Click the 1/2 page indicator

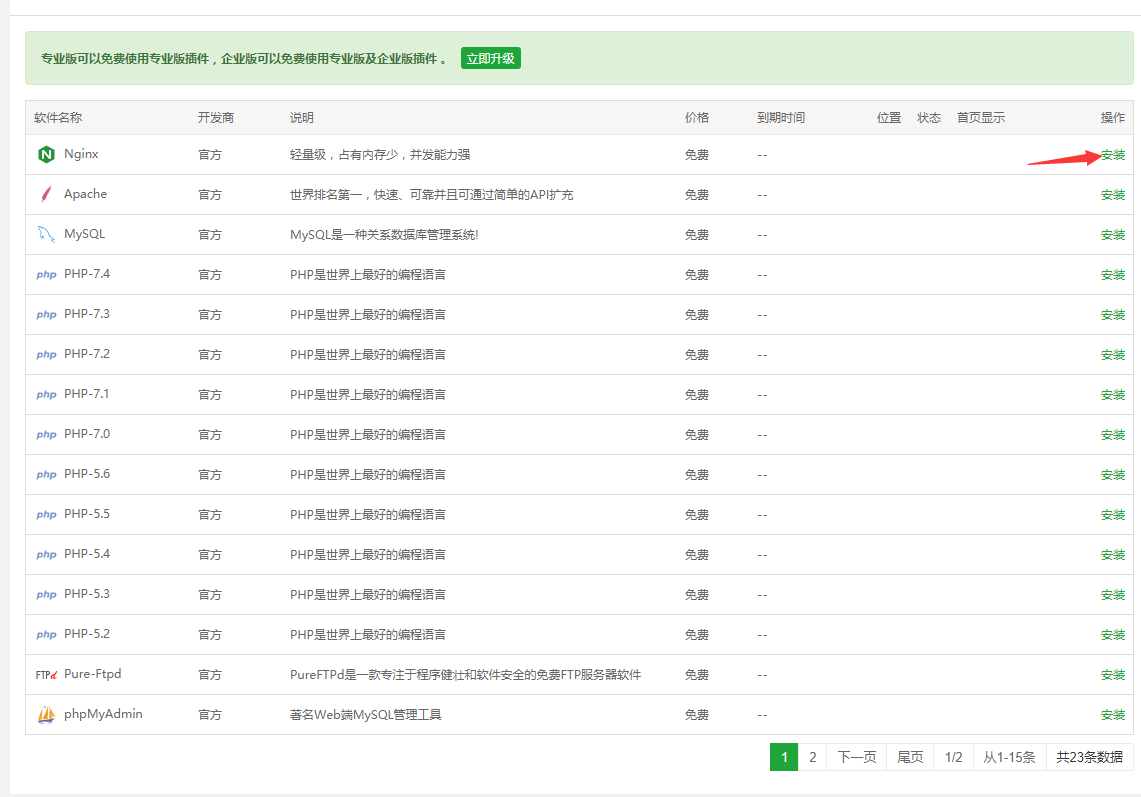tap(953, 757)
